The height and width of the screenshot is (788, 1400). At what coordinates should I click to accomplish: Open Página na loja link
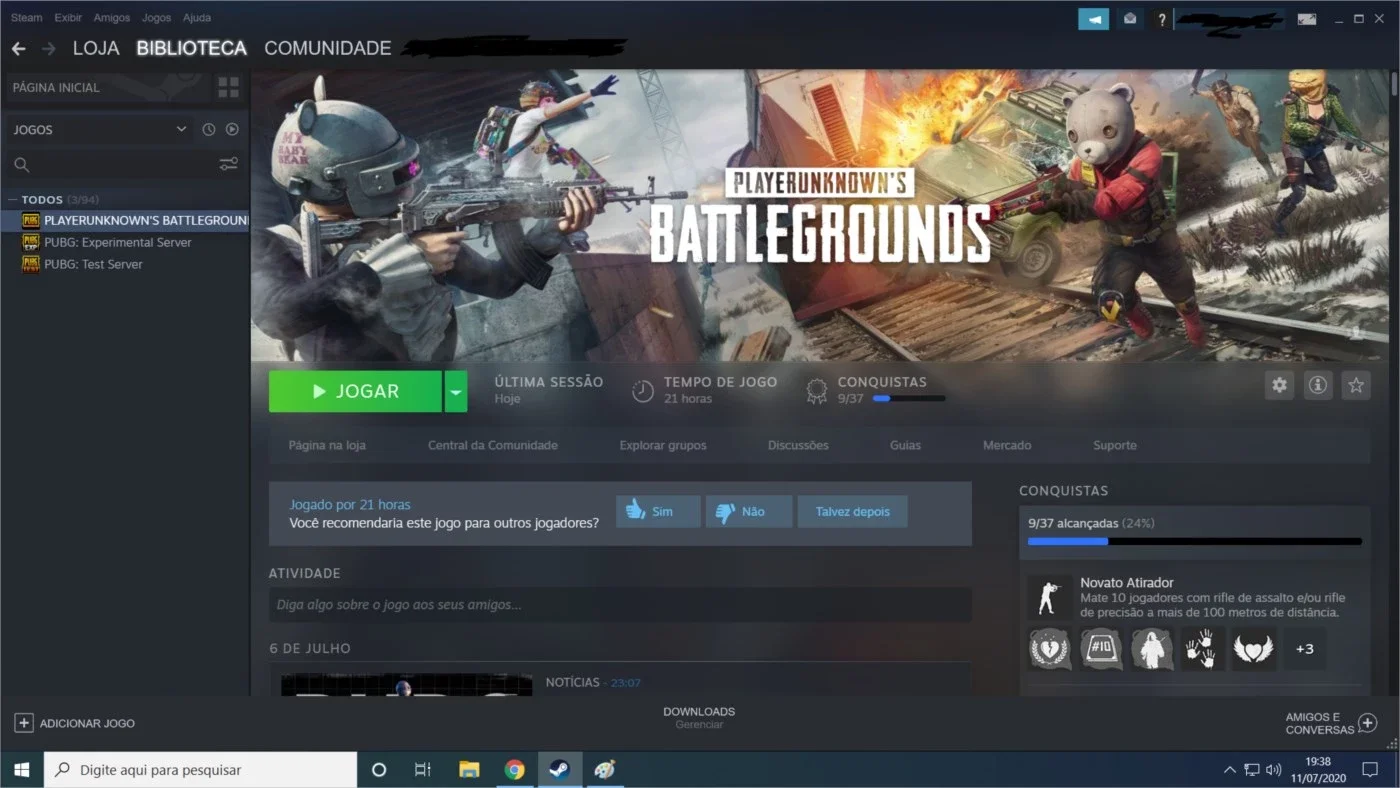pyautogui.click(x=327, y=445)
